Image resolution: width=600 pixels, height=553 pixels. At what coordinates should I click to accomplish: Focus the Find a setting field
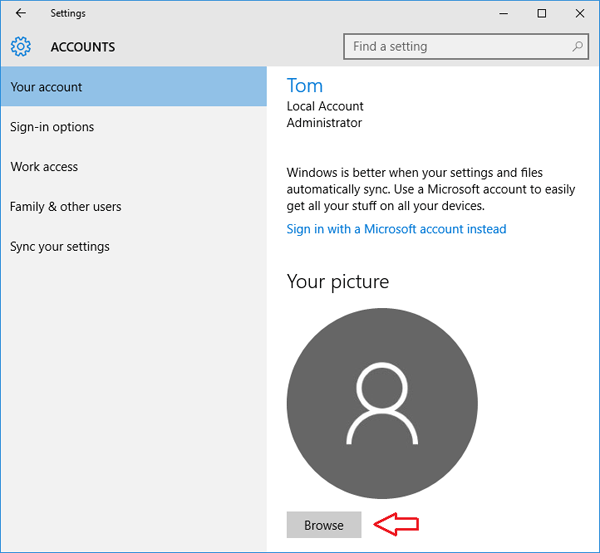pos(455,46)
